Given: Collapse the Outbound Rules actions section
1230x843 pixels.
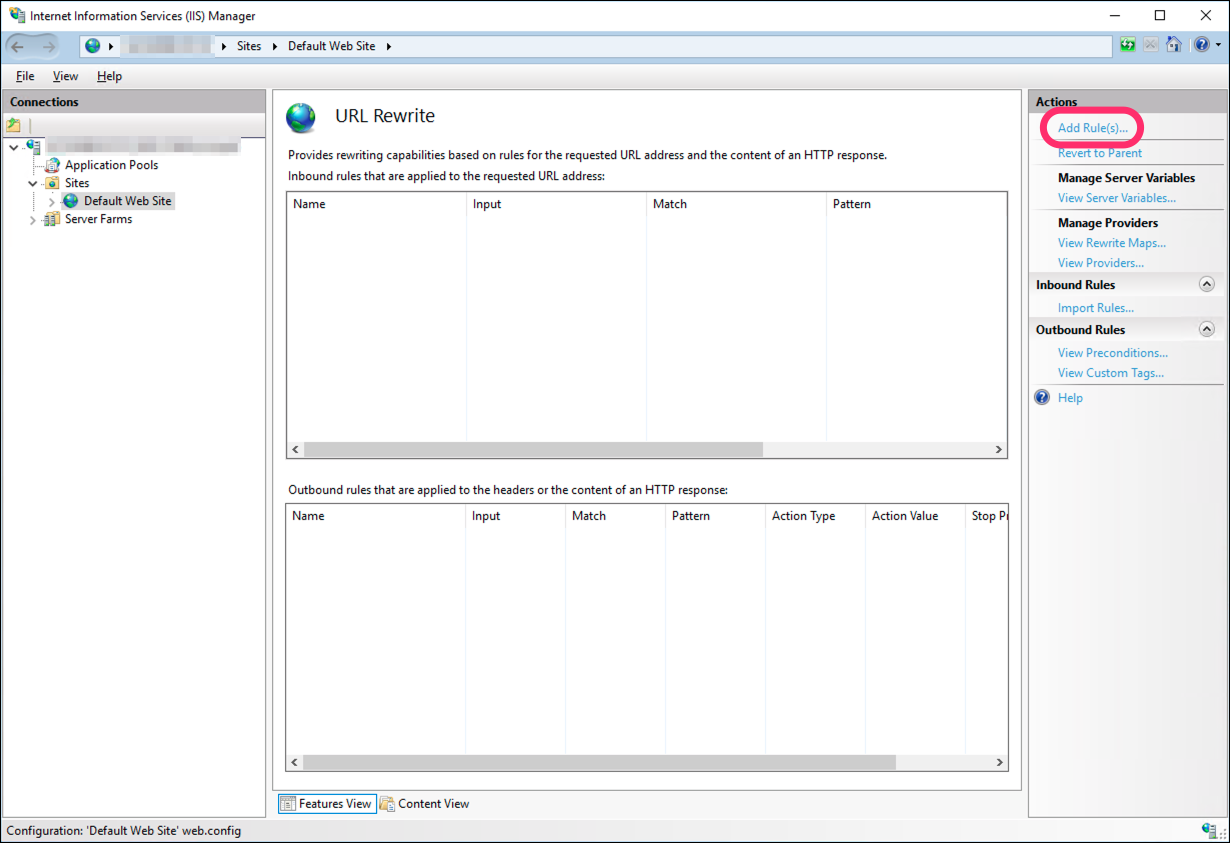Looking at the screenshot, I should 1206,330.
